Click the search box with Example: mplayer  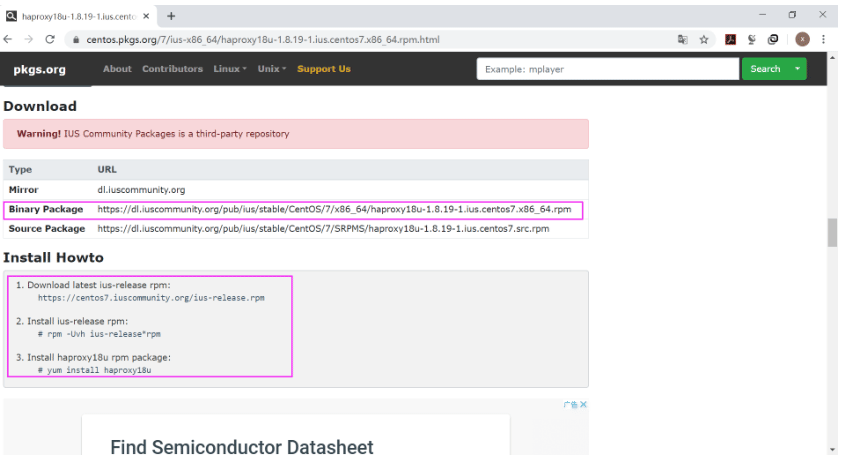pyautogui.click(x=608, y=69)
